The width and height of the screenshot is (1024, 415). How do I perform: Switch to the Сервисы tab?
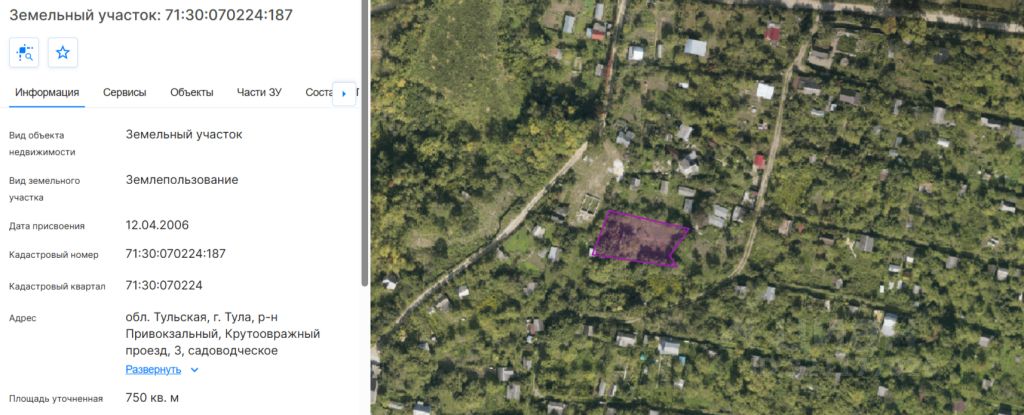click(125, 92)
